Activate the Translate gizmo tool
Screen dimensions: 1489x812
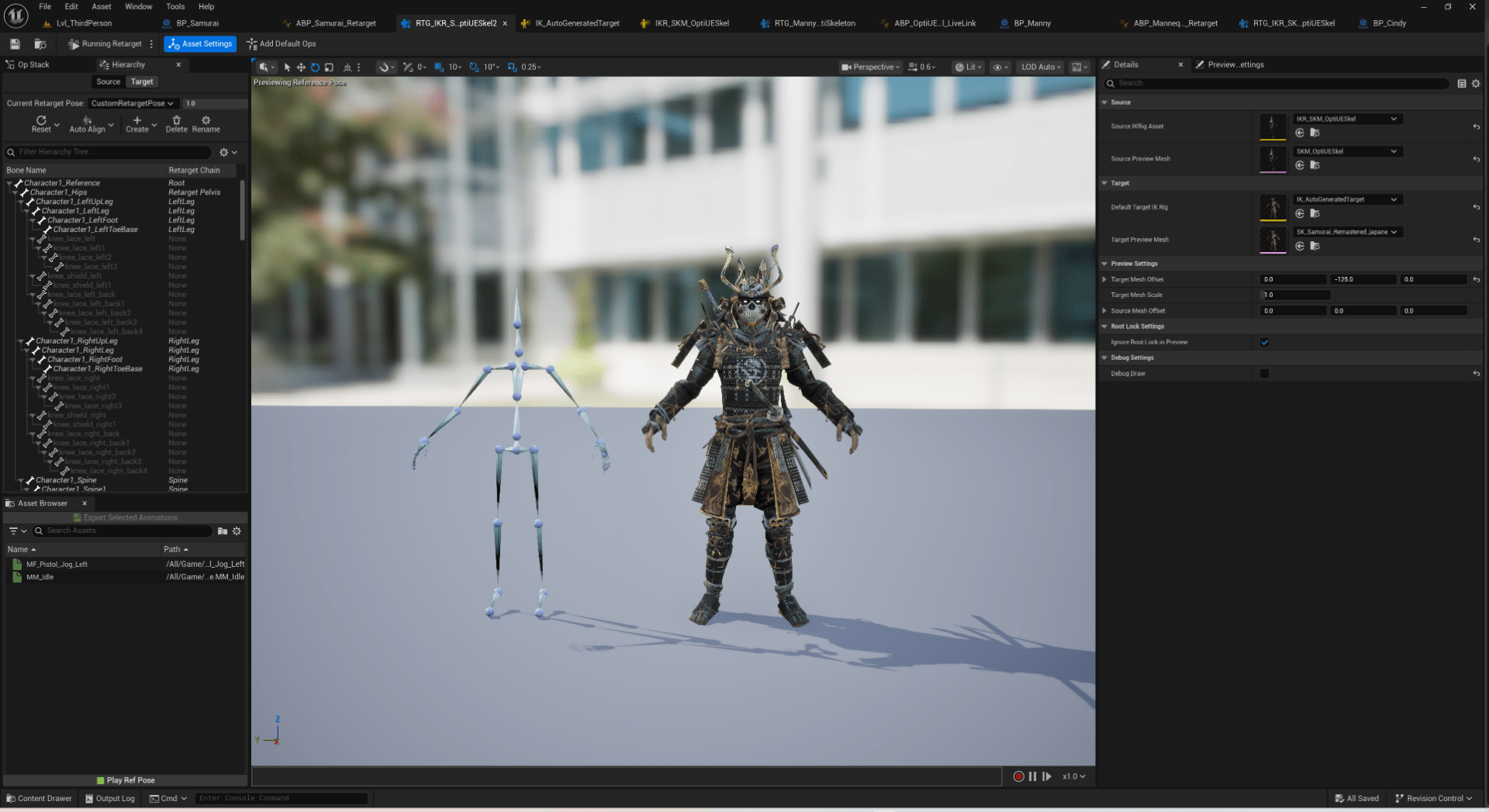point(301,67)
